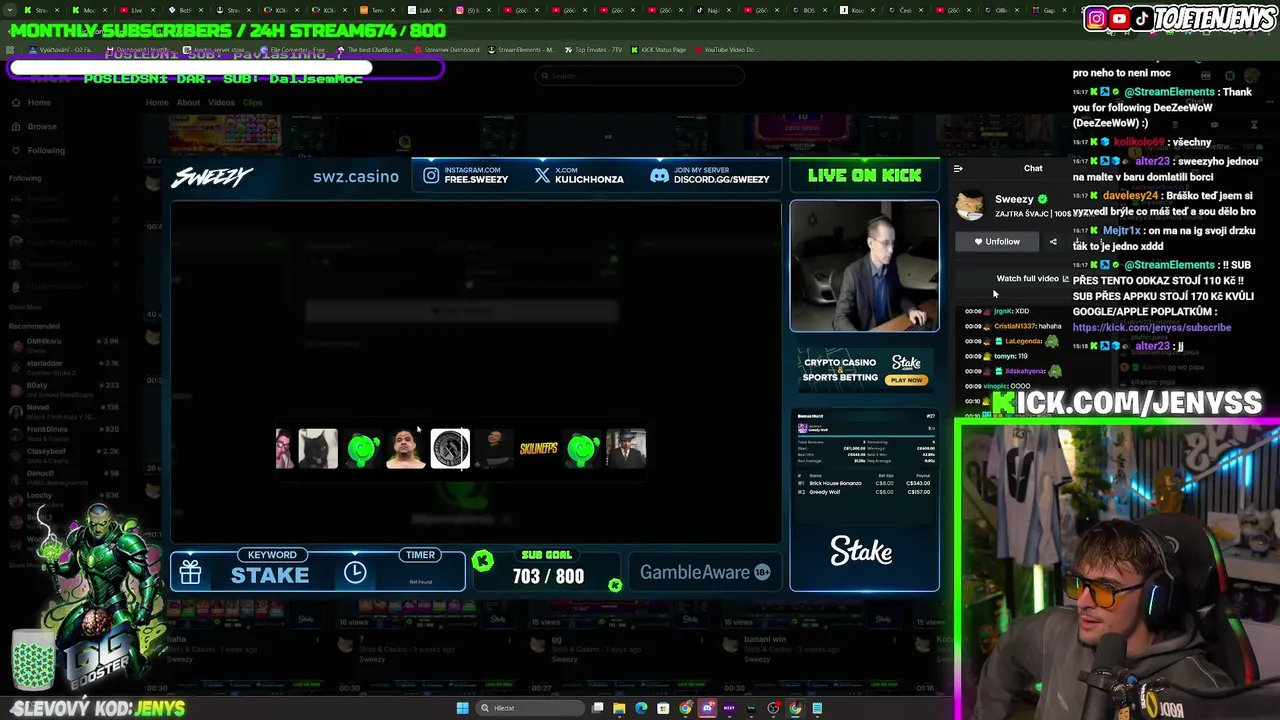Click the swz.casino text in the overlay

(355, 176)
